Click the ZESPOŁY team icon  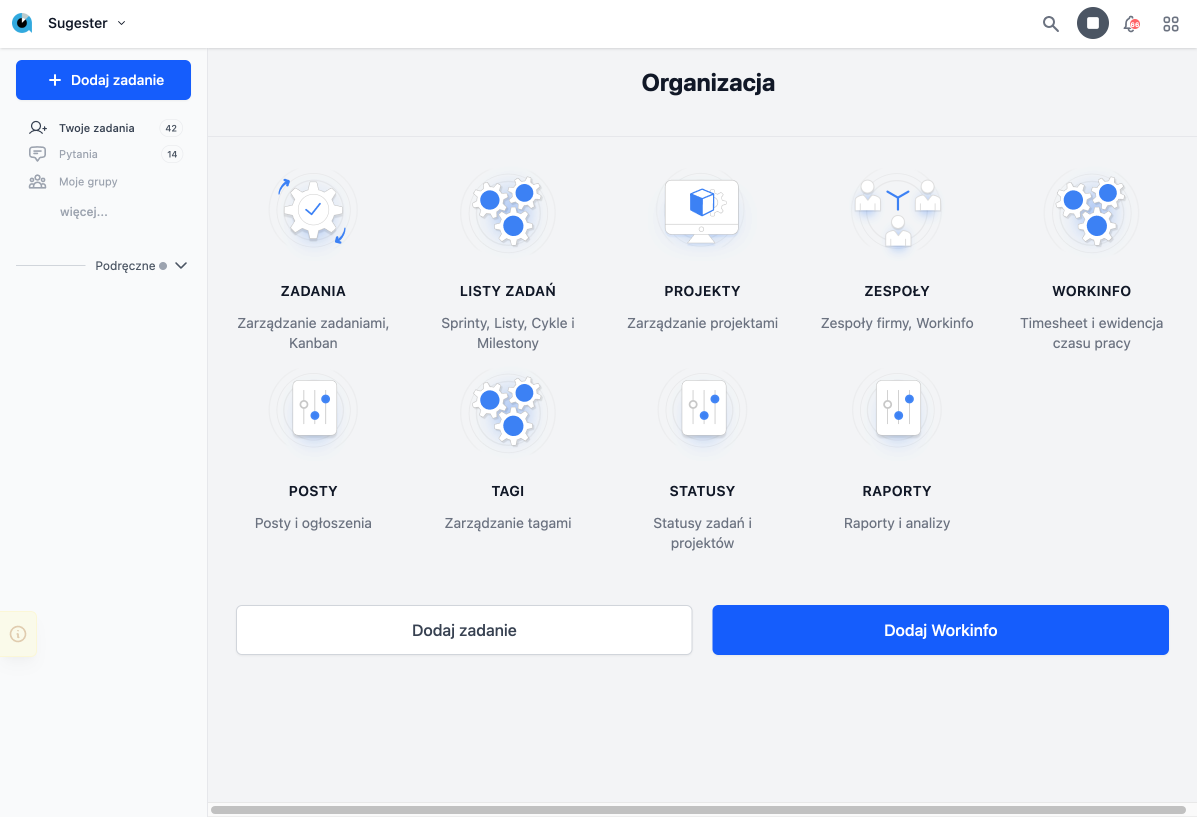point(897,211)
